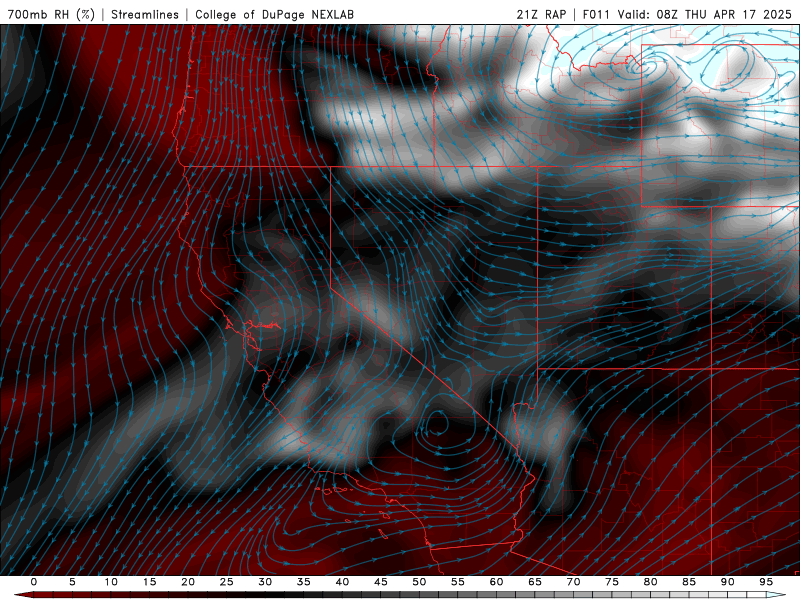Click the "65" value on the color scale
Image resolution: width=800 pixels, height=600 pixels.
[535, 582]
